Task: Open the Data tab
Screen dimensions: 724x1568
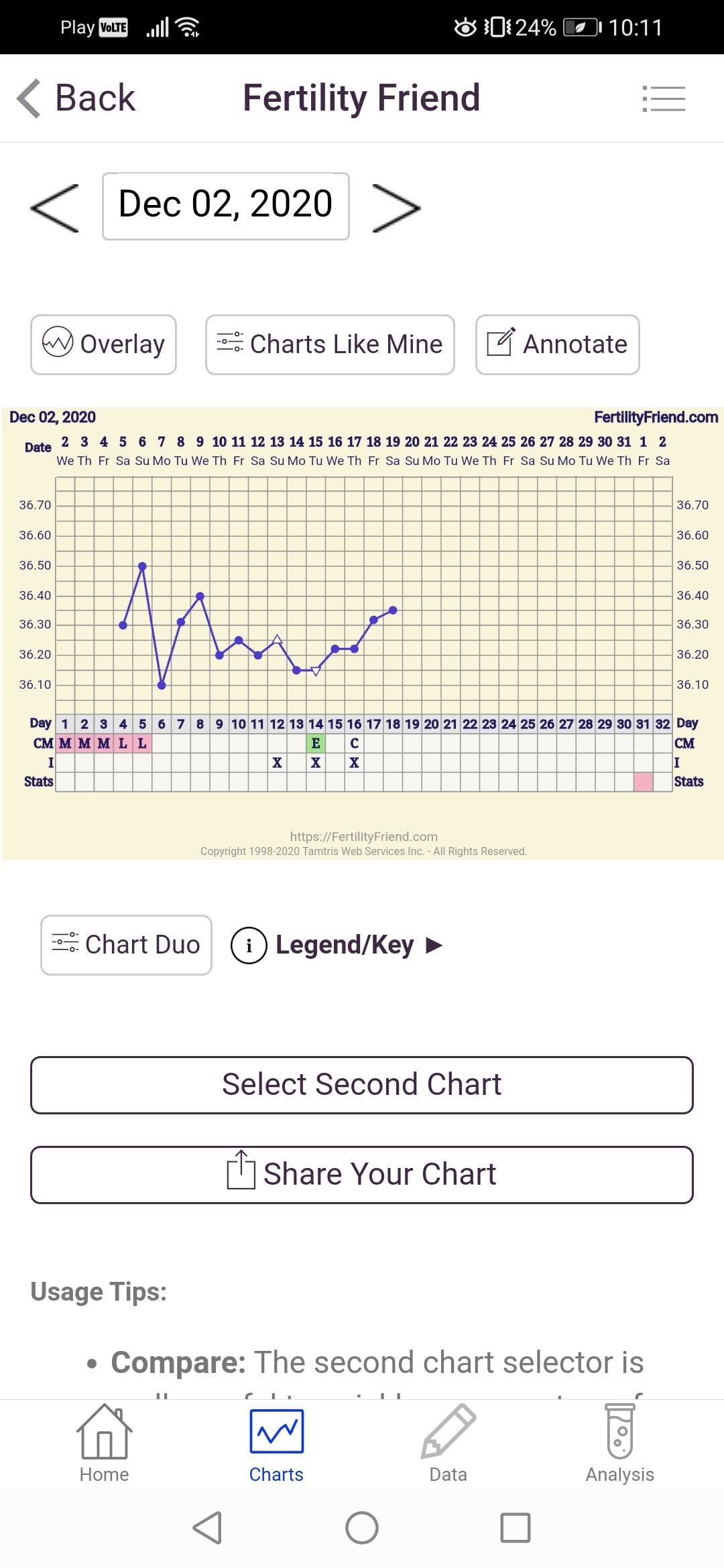Action: tap(448, 1444)
